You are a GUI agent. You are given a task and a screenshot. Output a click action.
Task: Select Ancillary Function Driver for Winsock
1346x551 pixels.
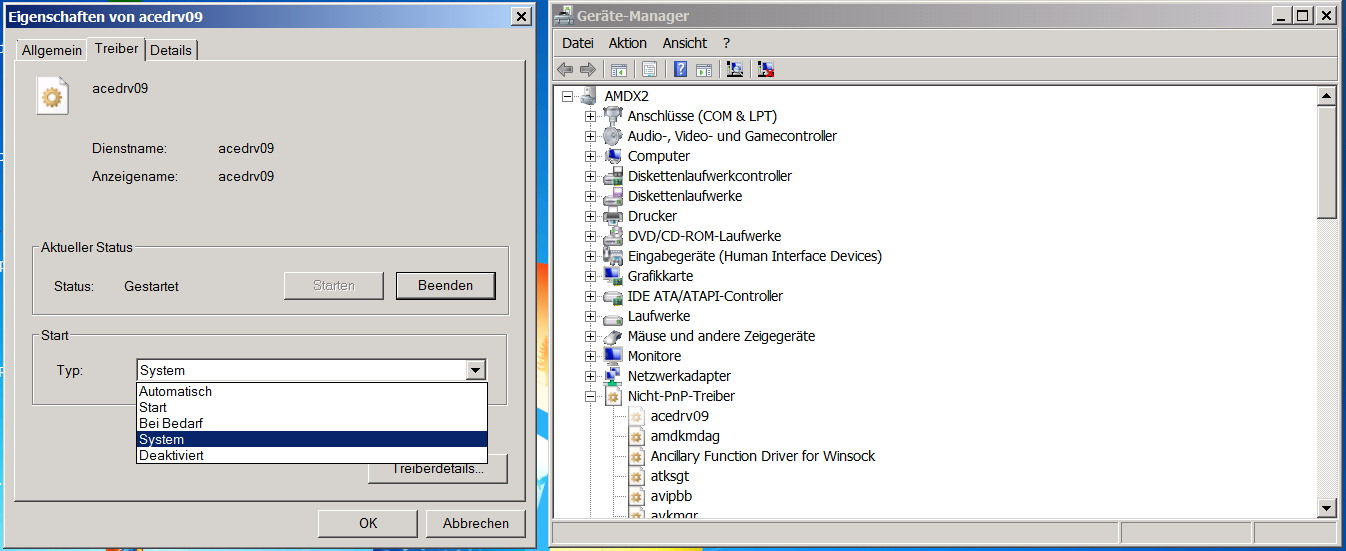click(762, 456)
